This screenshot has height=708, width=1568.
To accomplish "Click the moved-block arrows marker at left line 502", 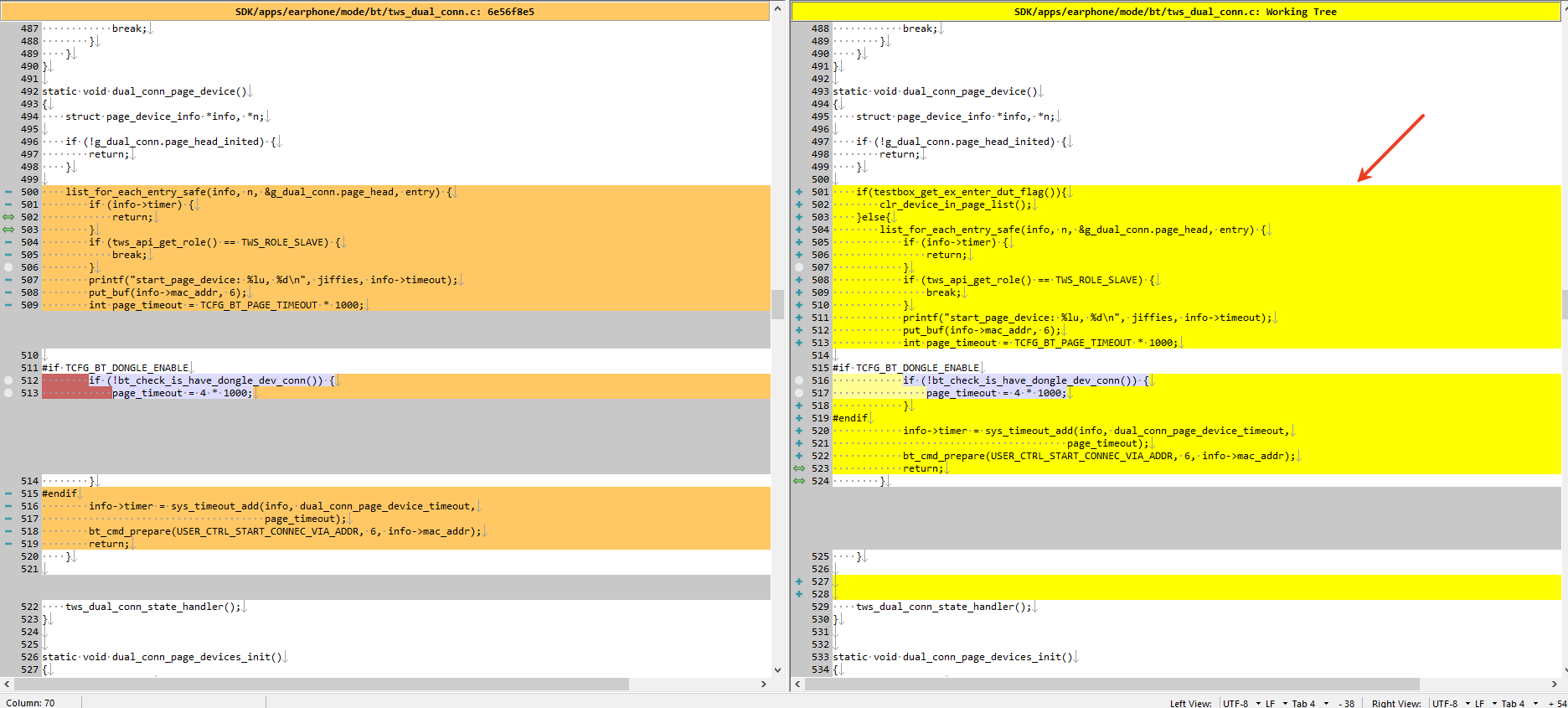I will pyautogui.click(x=8, y=217).
